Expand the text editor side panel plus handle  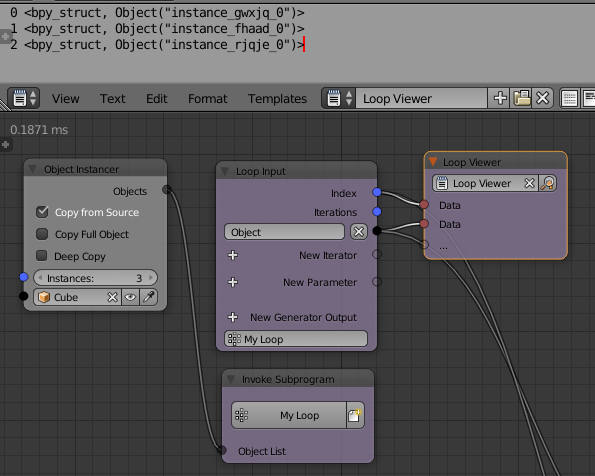point(5,37)
